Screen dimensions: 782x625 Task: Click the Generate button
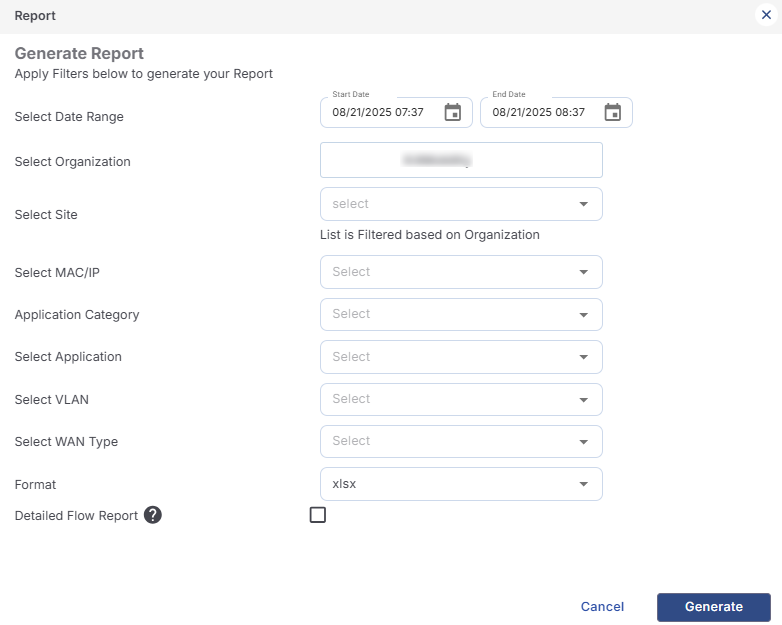click(713, 607)
